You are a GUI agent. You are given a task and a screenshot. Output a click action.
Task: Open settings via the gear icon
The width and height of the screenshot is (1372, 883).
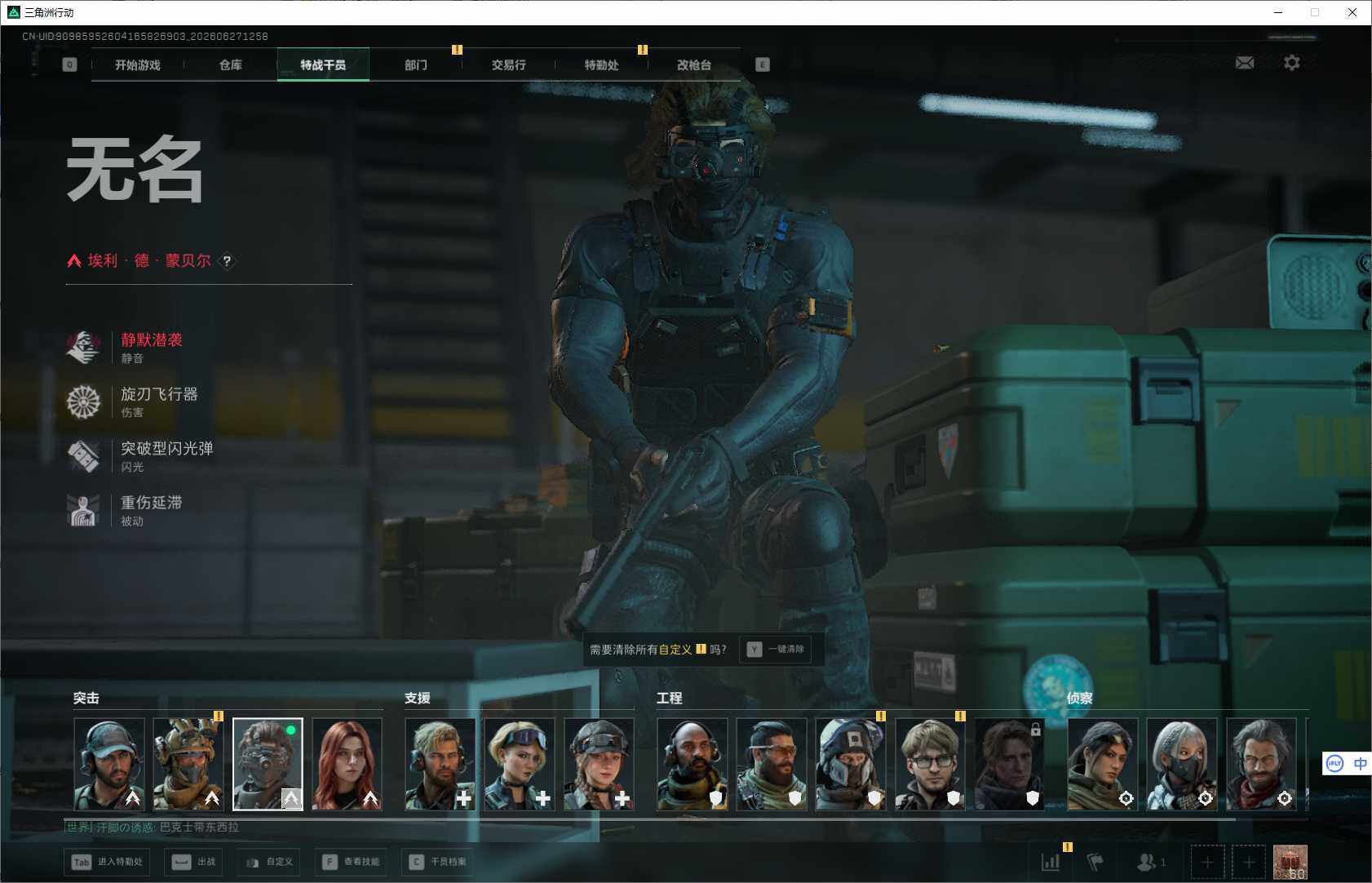1292,63
